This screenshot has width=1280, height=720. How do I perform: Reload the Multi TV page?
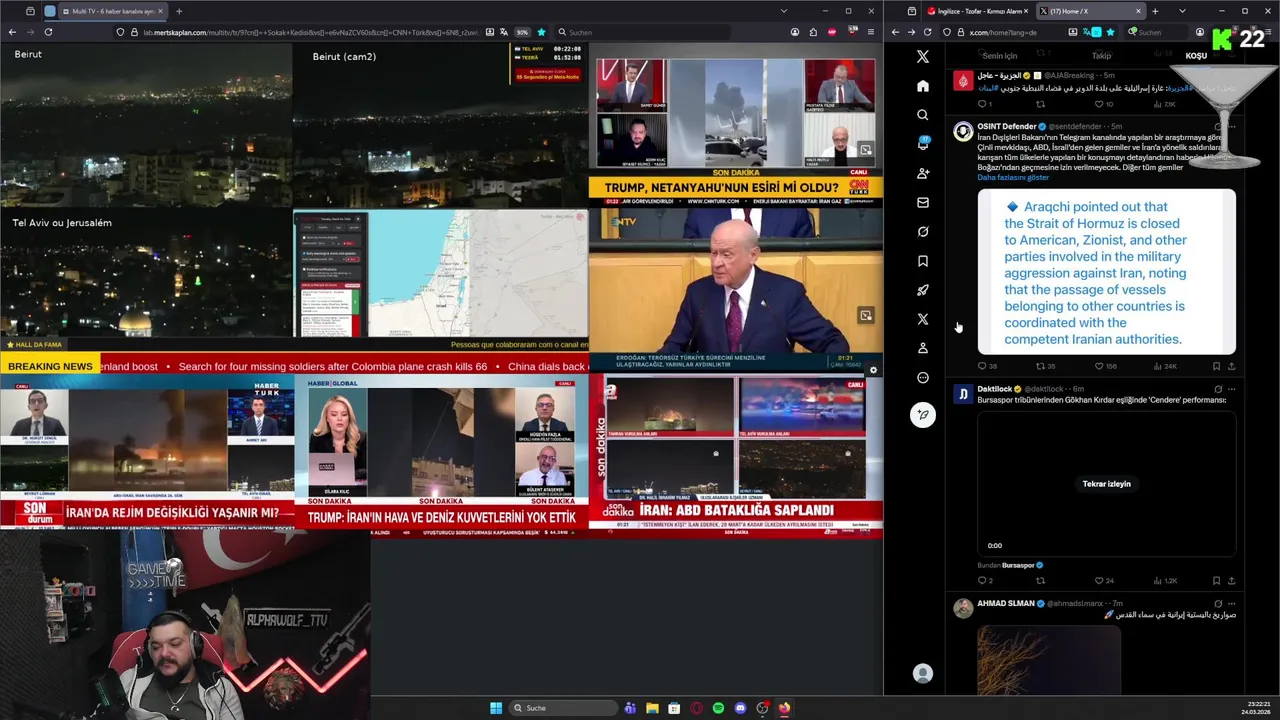point(48,32)
